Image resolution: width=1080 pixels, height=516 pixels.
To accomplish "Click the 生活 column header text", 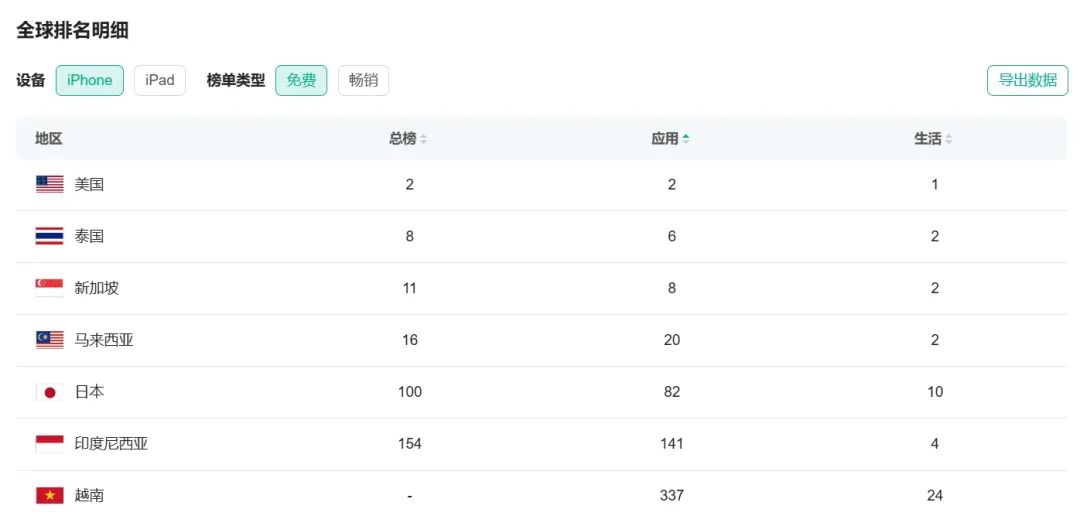I will tap(928, 138).
